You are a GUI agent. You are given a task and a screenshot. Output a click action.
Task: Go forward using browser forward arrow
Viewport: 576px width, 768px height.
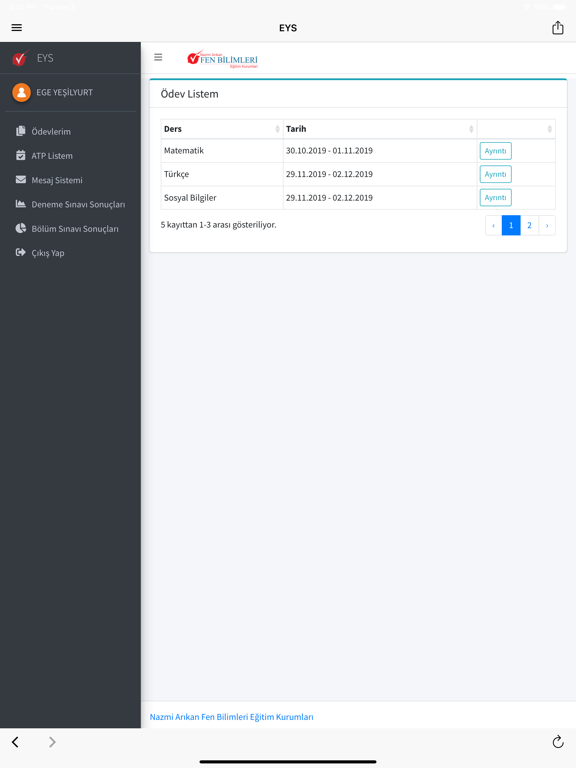pos(52,742)
